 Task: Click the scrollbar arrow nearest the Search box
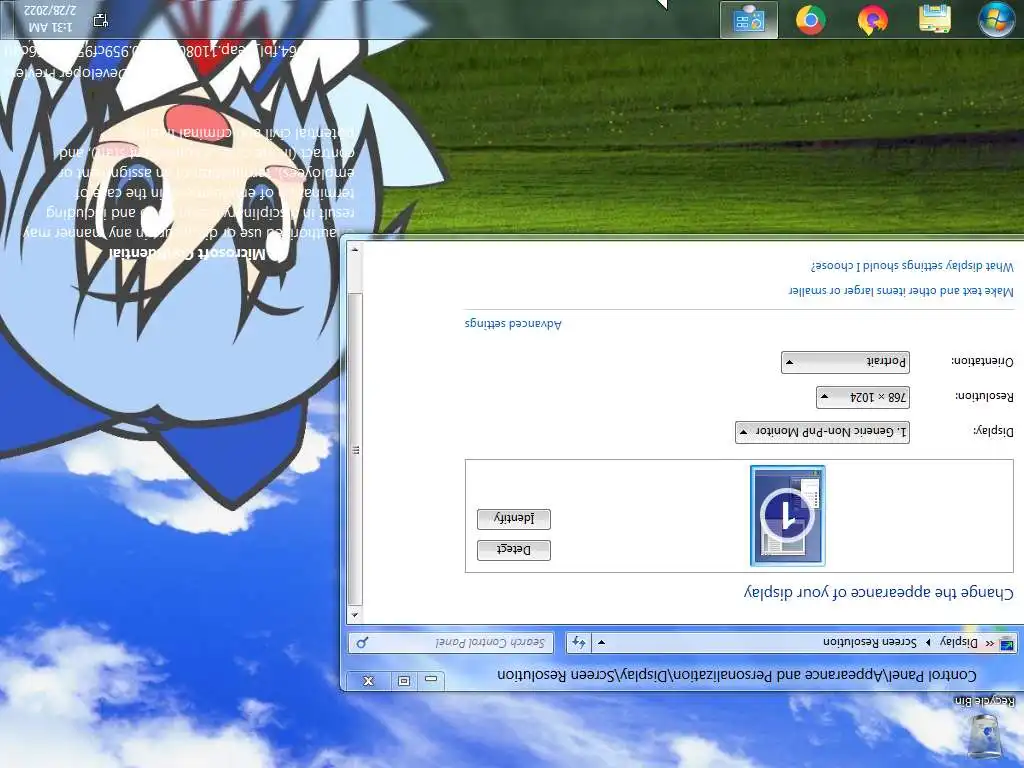(x=355, y=615)
